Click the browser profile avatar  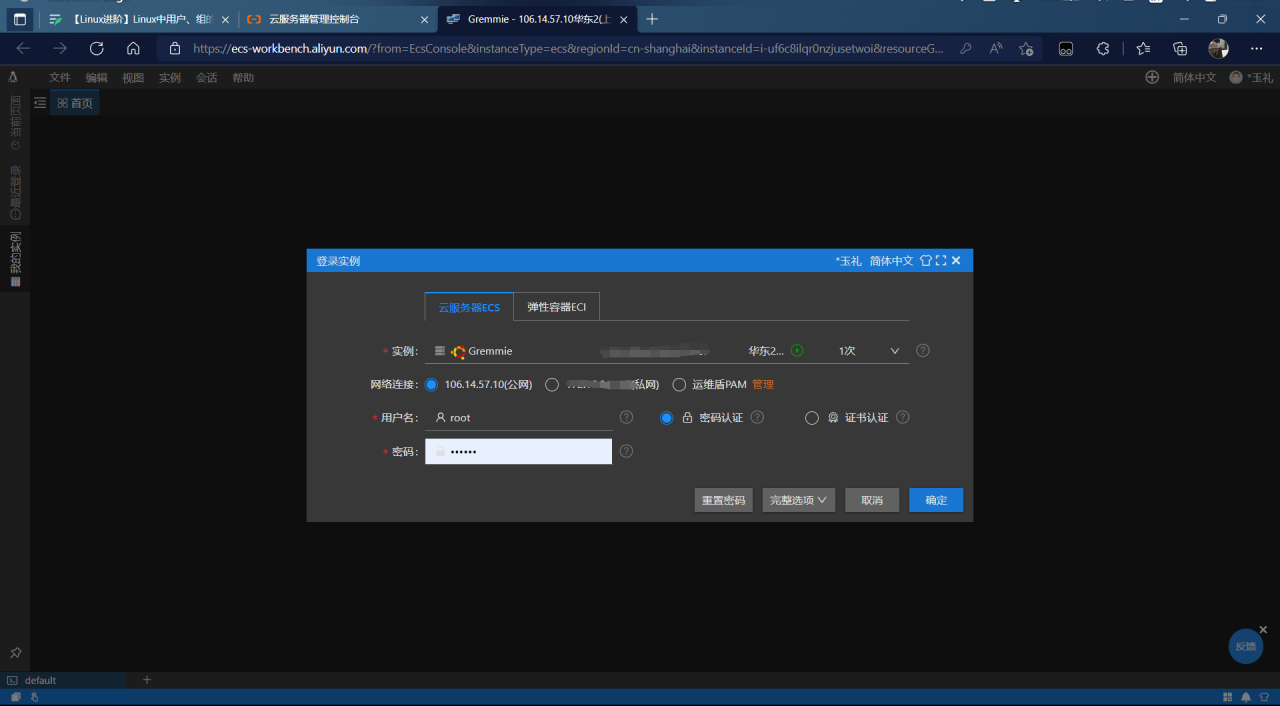(1218, 48)
